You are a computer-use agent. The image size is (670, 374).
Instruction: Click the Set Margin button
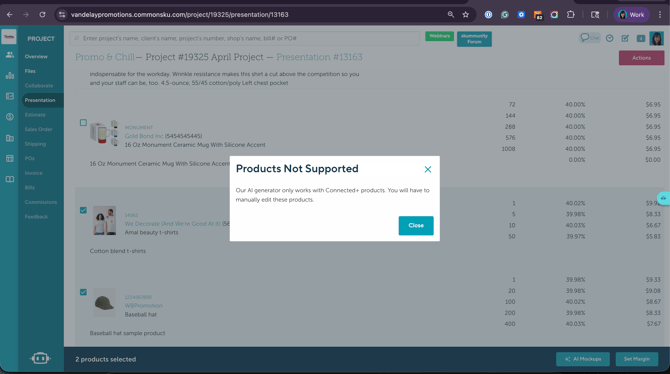click(x=637, y=359)
